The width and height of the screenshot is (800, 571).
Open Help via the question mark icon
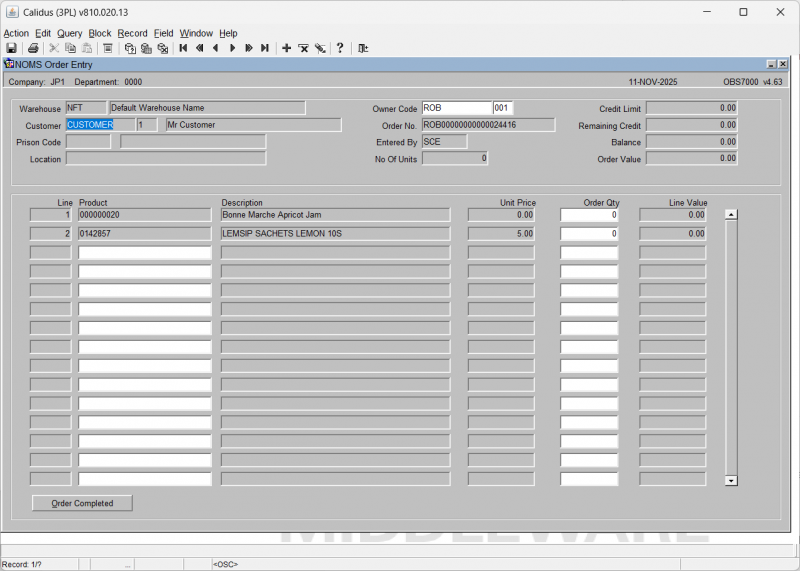340,48
